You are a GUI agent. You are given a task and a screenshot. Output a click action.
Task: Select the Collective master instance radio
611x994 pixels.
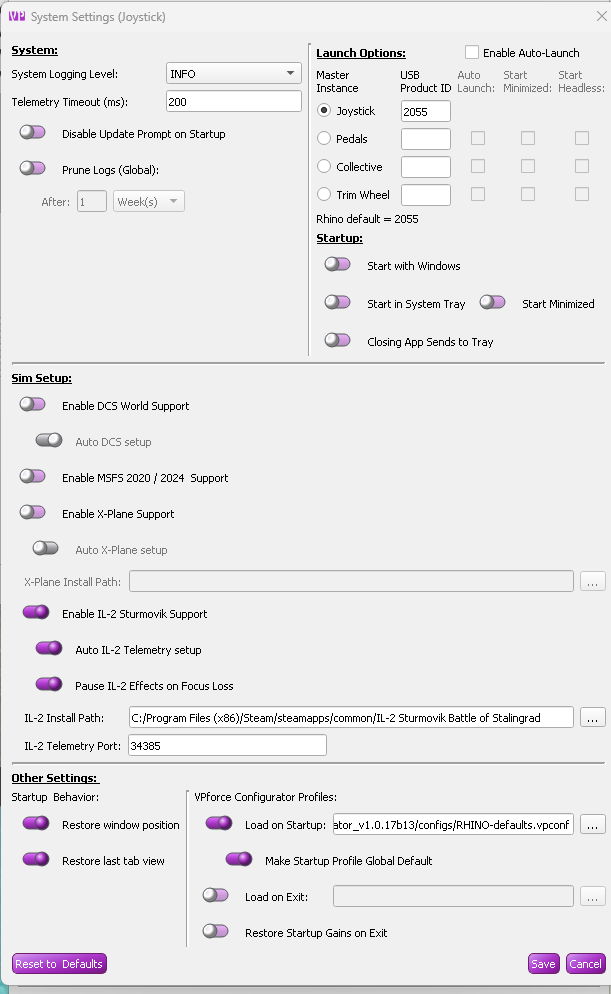[324, 167]
